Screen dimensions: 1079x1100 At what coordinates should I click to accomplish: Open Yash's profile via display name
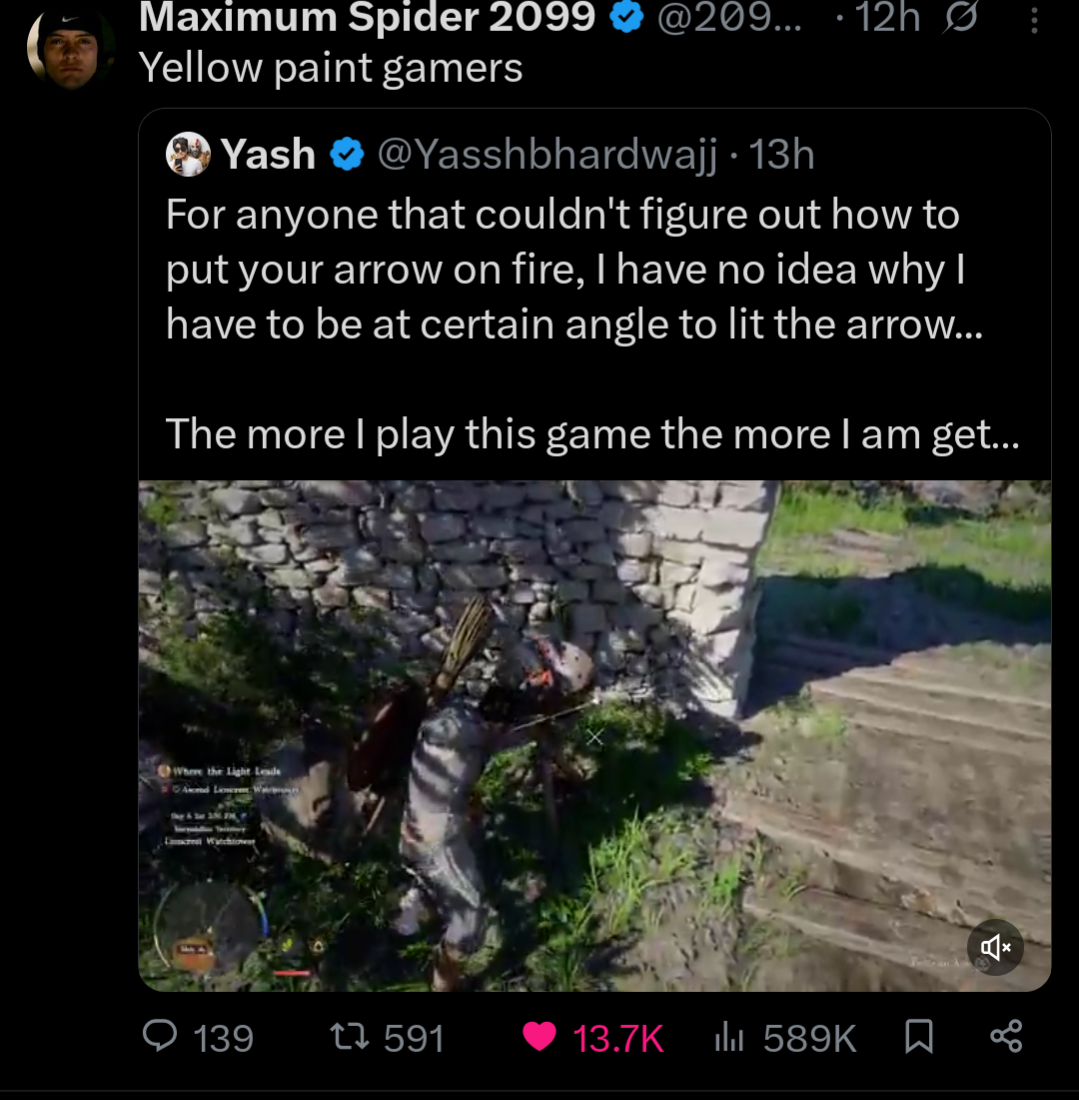(x=268, y=155)
